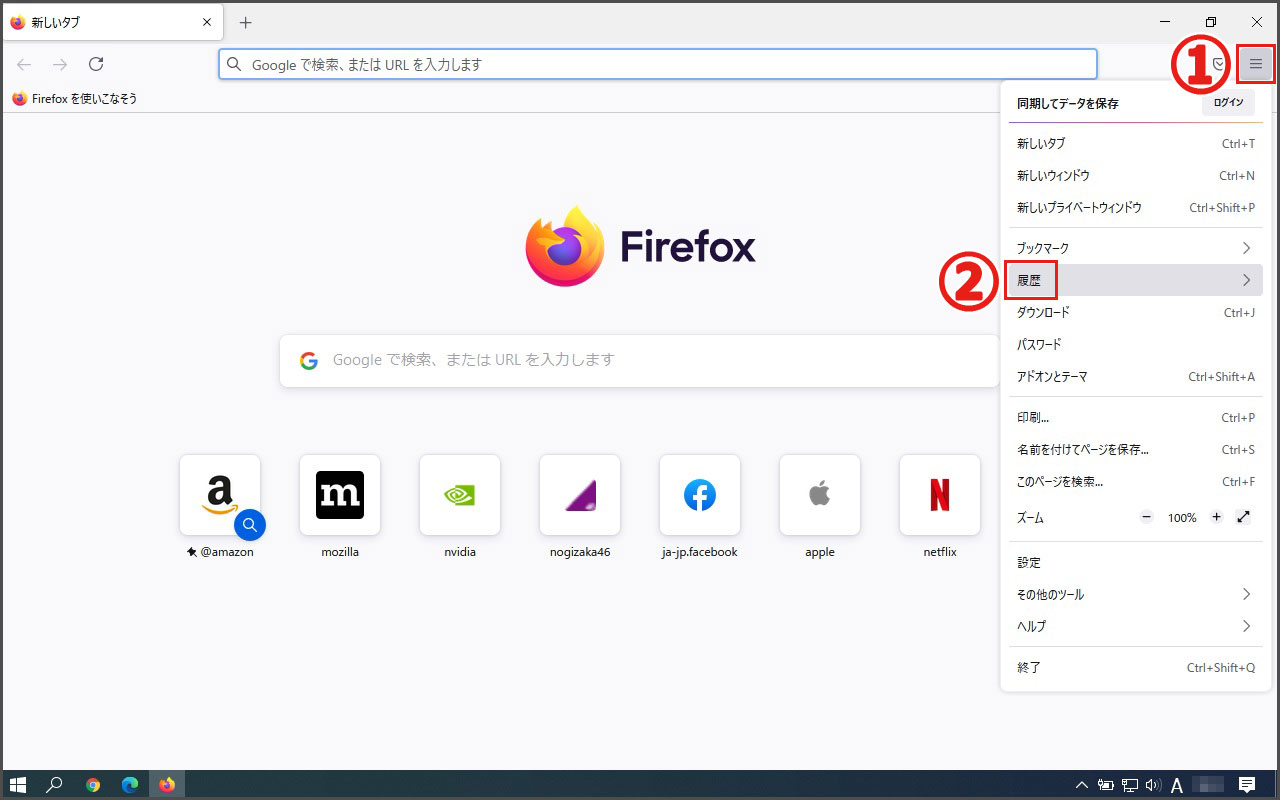Reload the current page
Screen dimensions: 1280x800
pyautogui.click(x=96, y=64)
